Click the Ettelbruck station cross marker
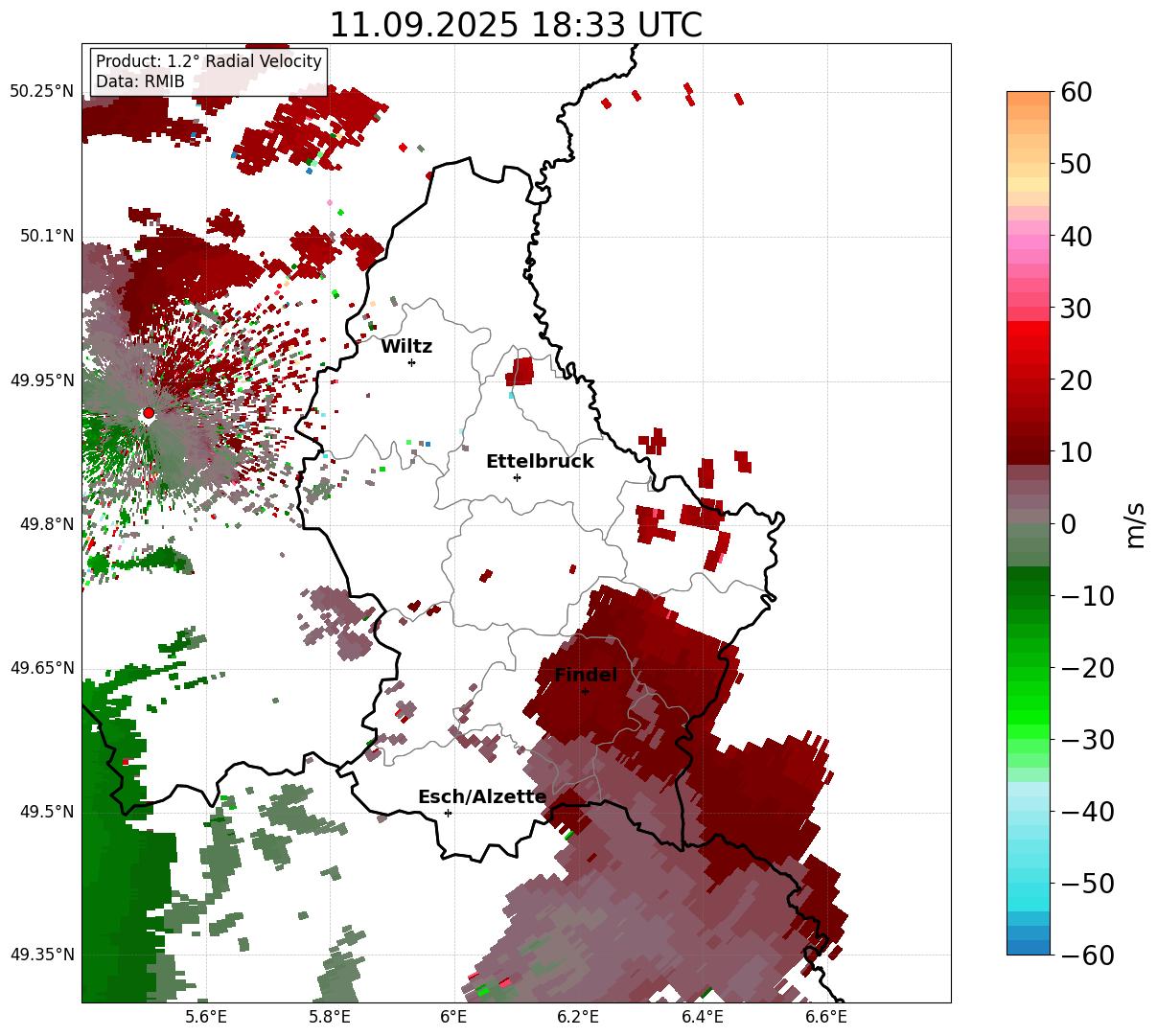 tap(517, 477)
